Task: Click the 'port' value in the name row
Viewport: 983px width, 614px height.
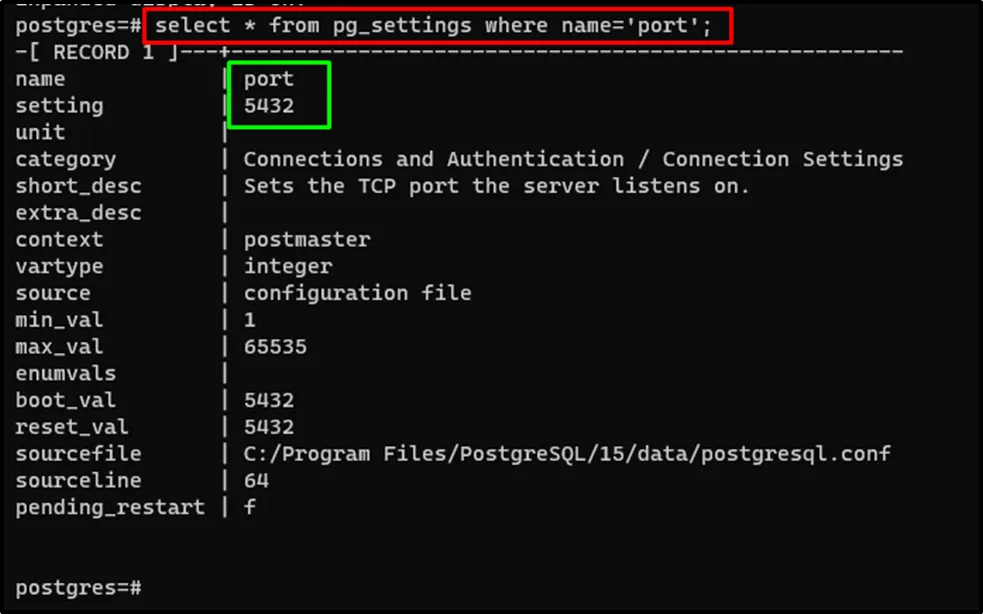Action: click(x=268, y=79)
